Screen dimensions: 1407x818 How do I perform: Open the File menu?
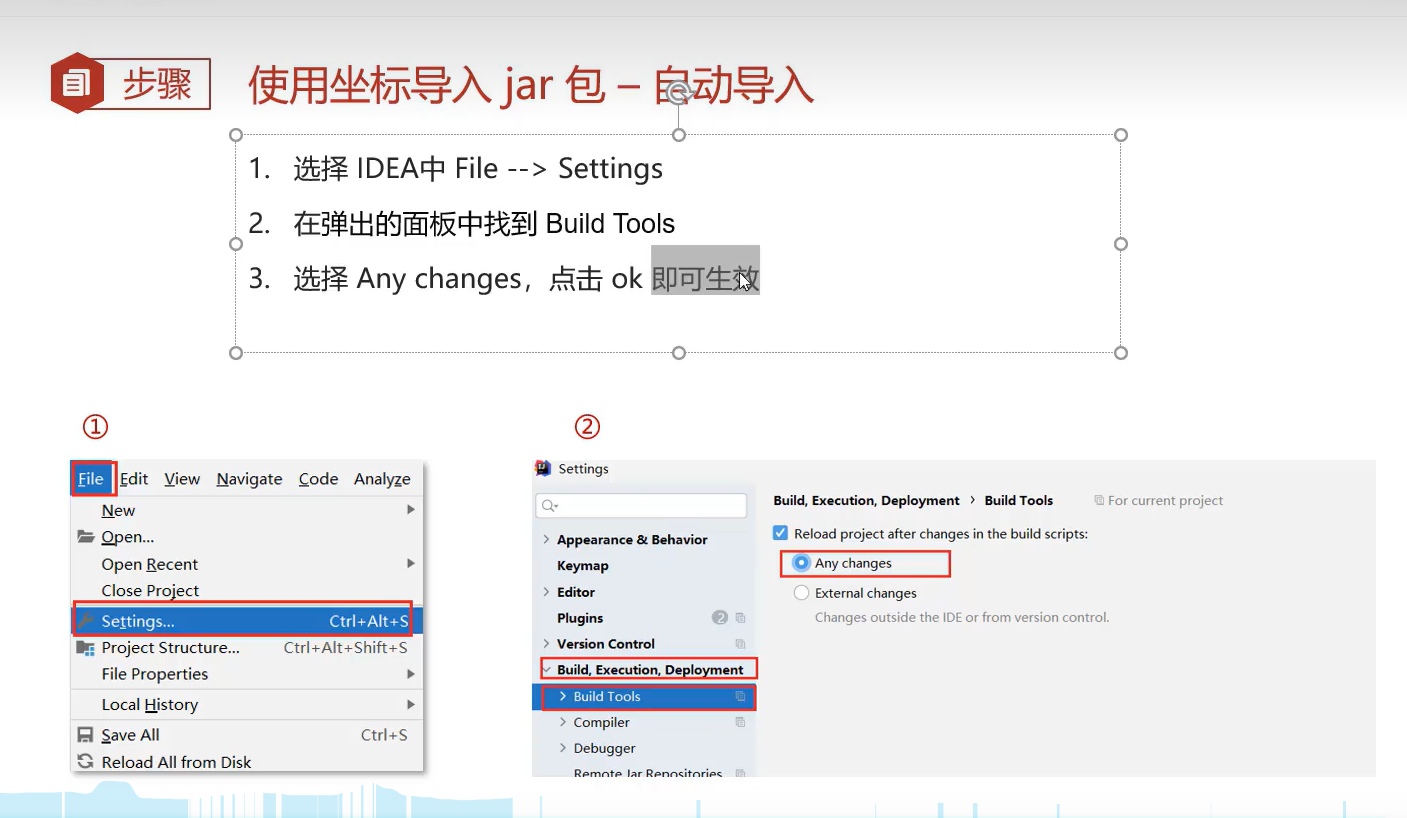coord(91,479)
